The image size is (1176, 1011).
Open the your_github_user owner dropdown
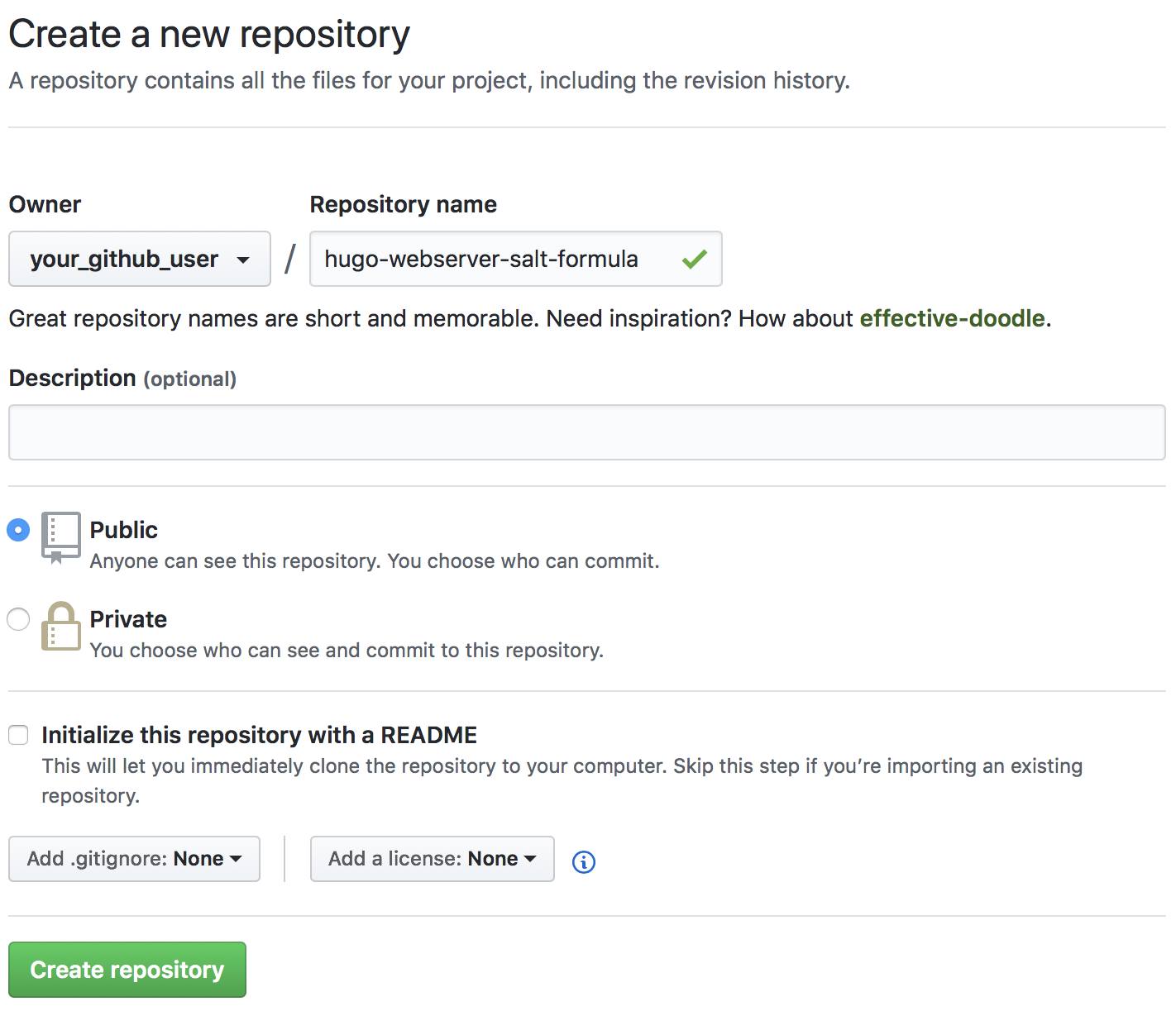coord(138,259)
